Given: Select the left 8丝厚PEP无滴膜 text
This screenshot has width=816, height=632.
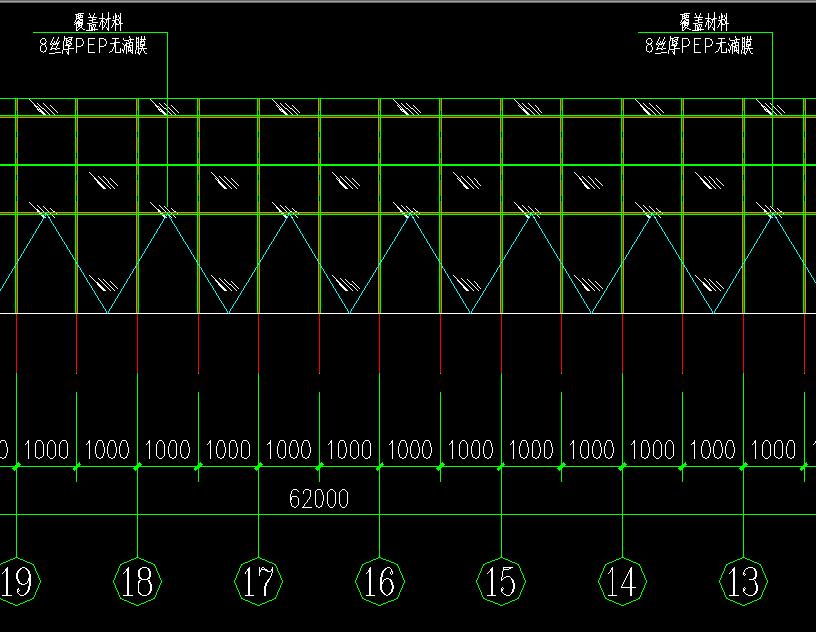Looking at the screenshot, I should pos(93,46).
